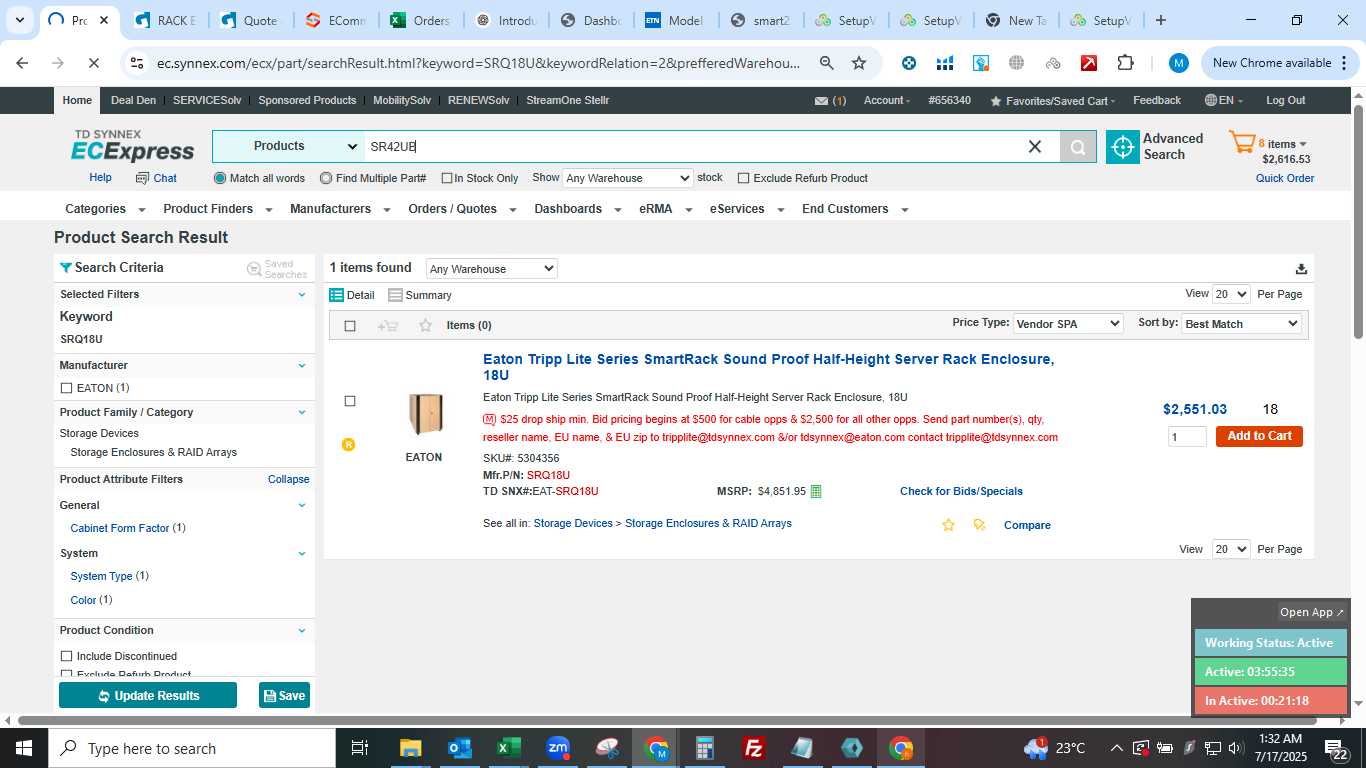
Task: Open Eaton SmartRack product title link
Action: 768,367
